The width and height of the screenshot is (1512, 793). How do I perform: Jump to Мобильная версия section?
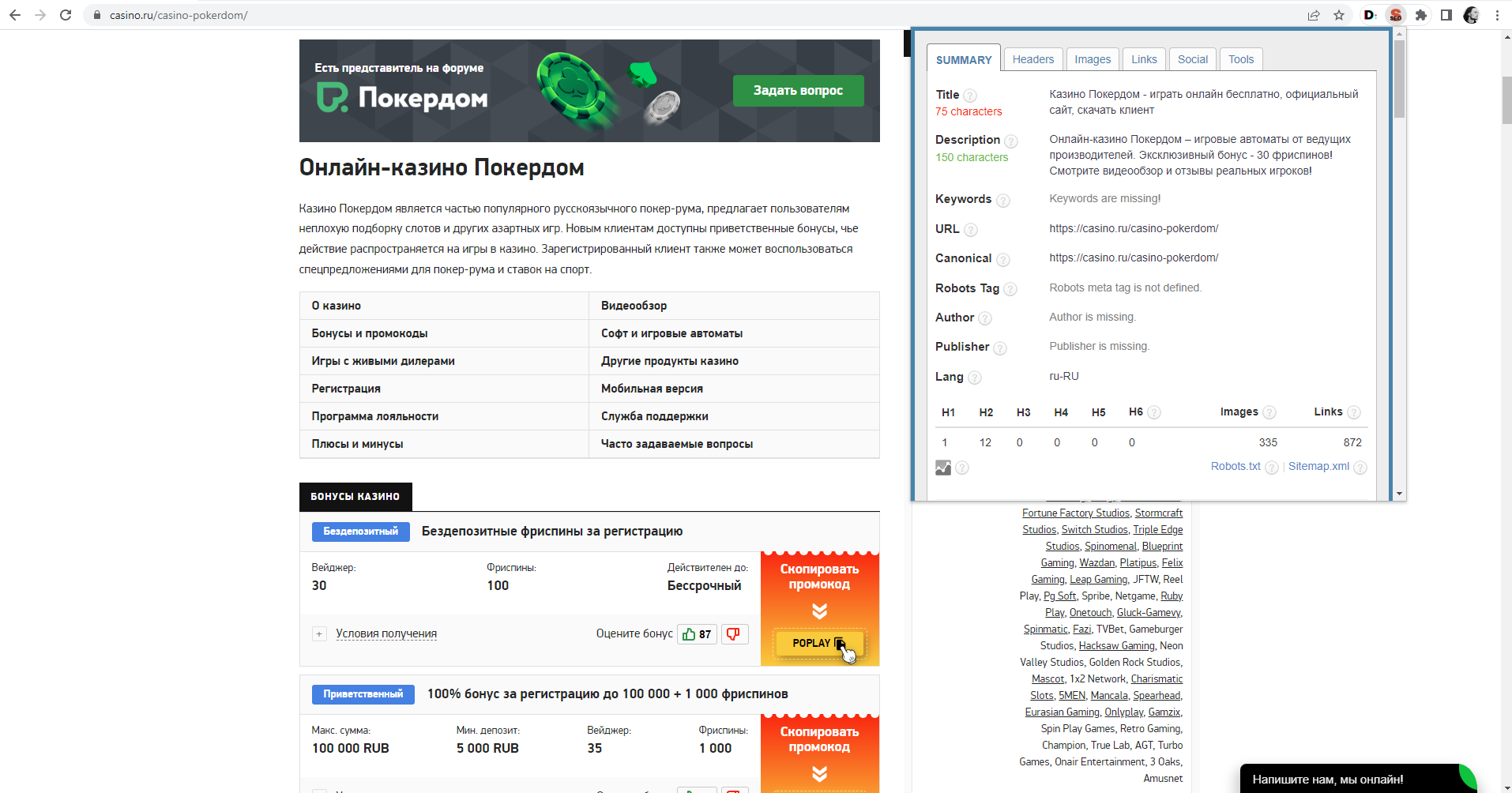point(652,389)
